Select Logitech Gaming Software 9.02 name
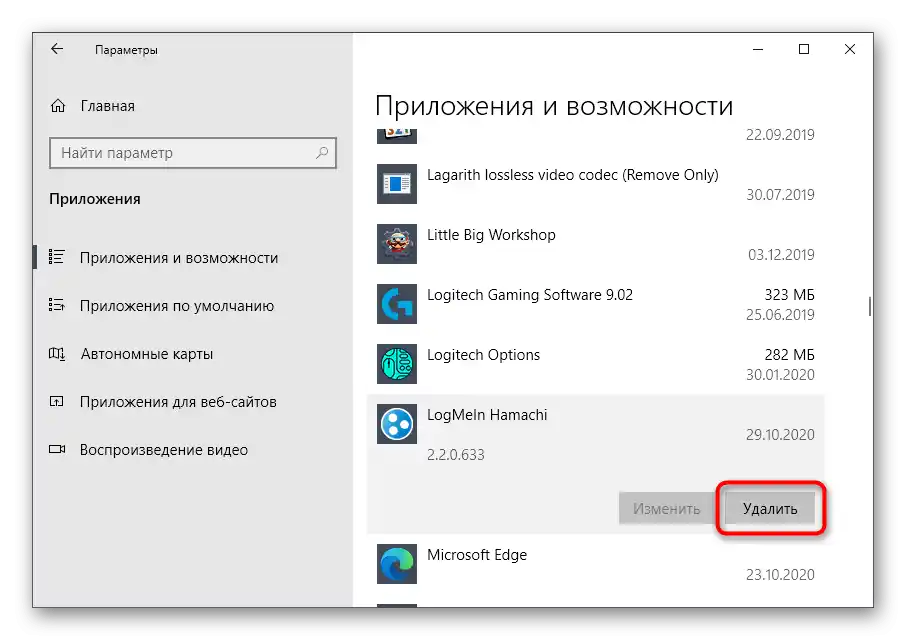906x640 pixels. tap(530, 295)
